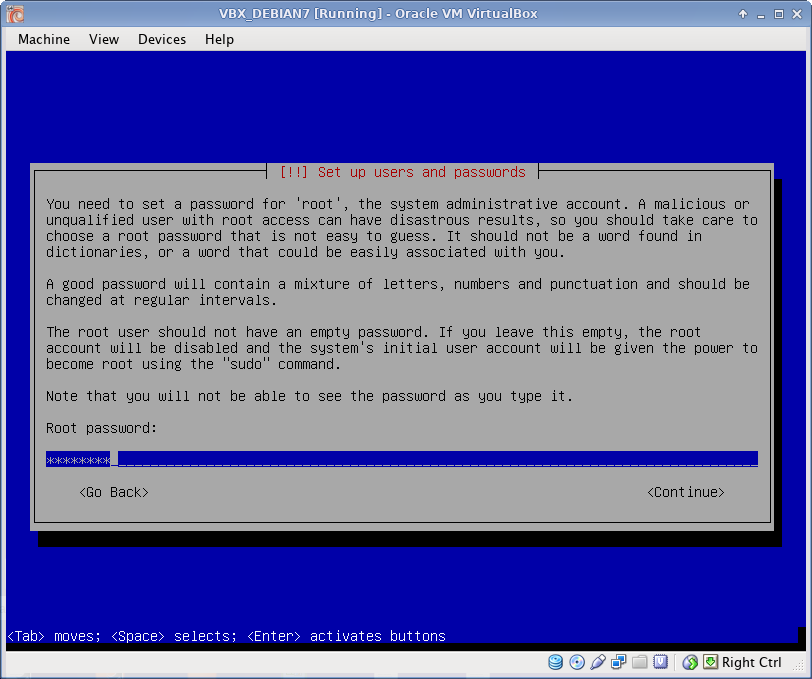The height and width of the screenshot is (679, 812).
Task: Open the View menu
Action: coord(104,39)
